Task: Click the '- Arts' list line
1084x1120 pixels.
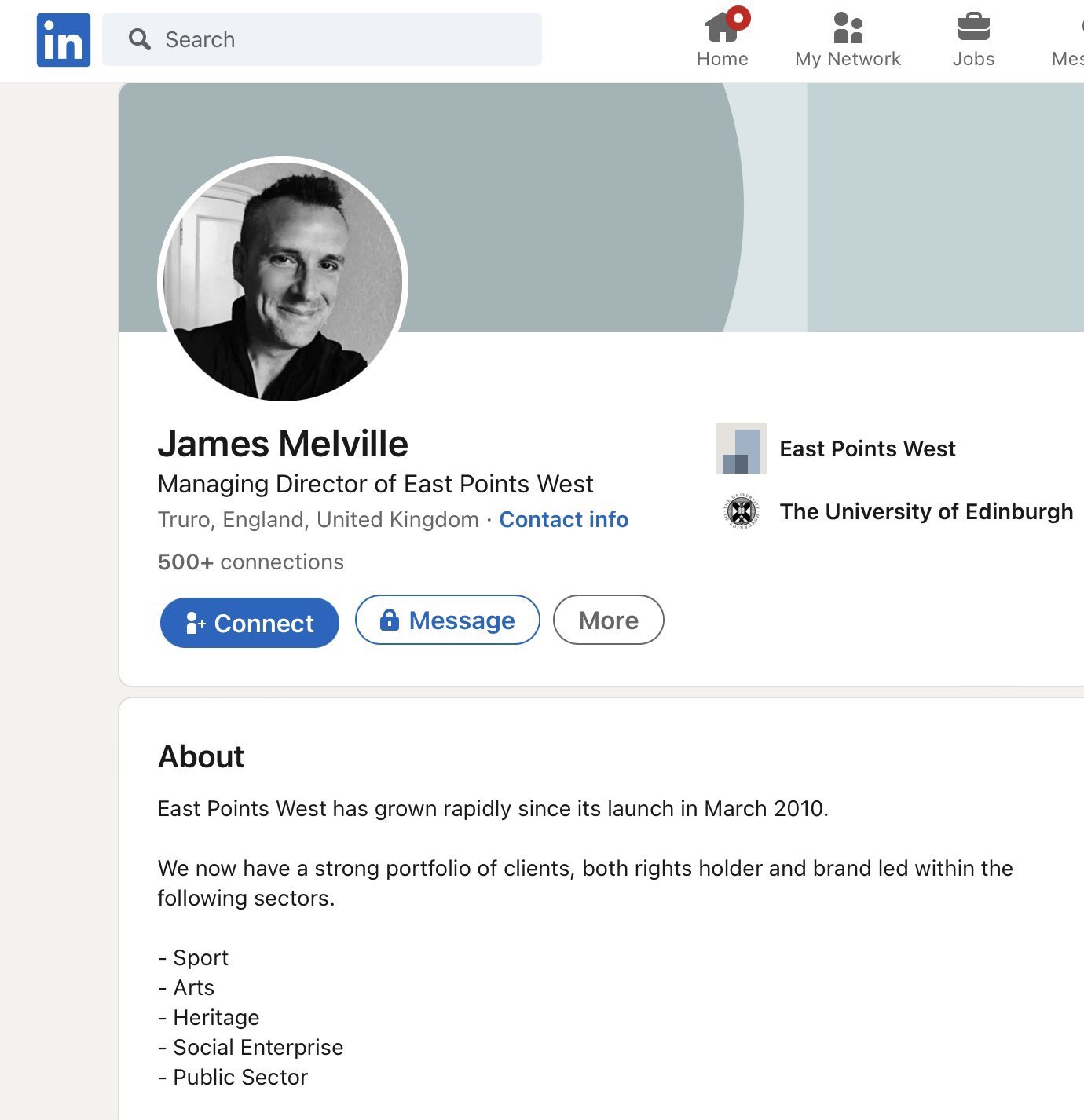Action: [x=186, y=987]
